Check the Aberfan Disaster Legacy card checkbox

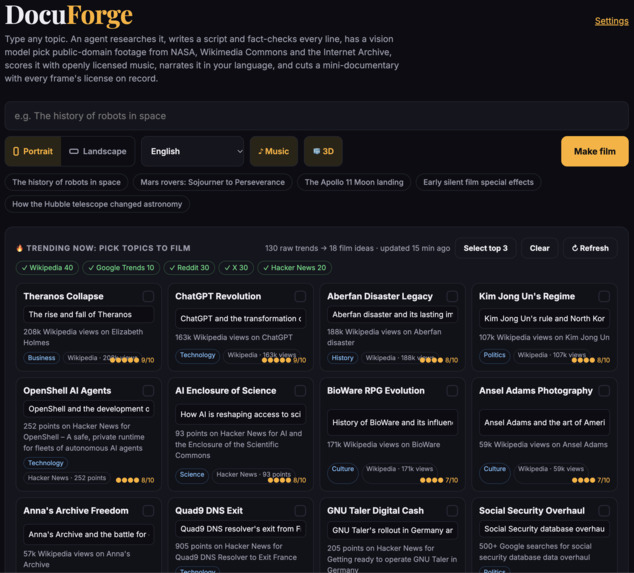point(452,296)
